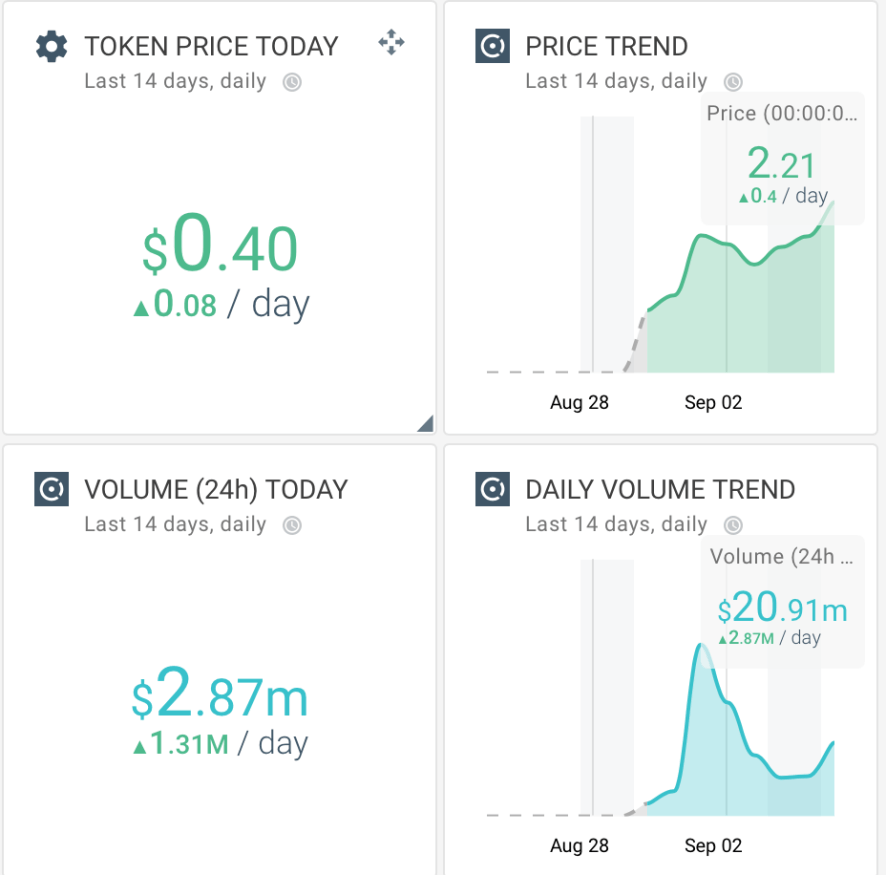Click the clock icon under Daily Volume Trend
886x875 pixels.
(x=733, y=525)
